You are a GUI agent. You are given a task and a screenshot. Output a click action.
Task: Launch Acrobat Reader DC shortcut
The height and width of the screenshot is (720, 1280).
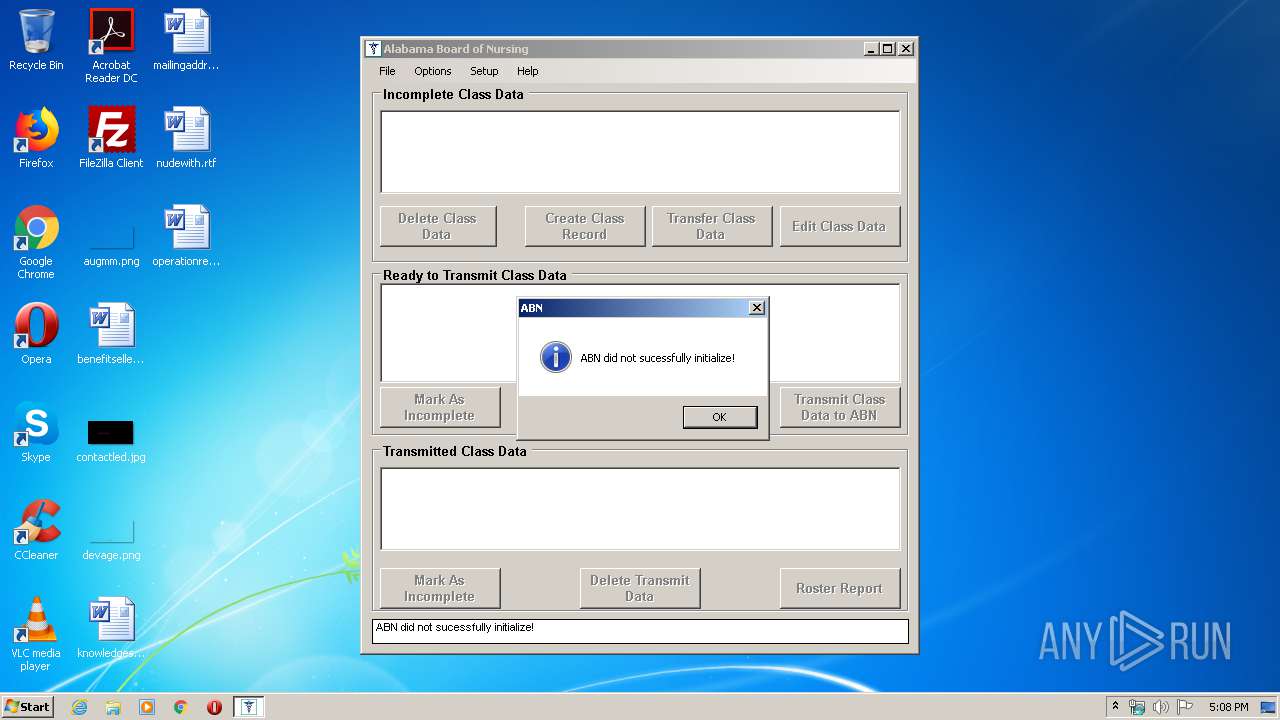tap(111, 46)
